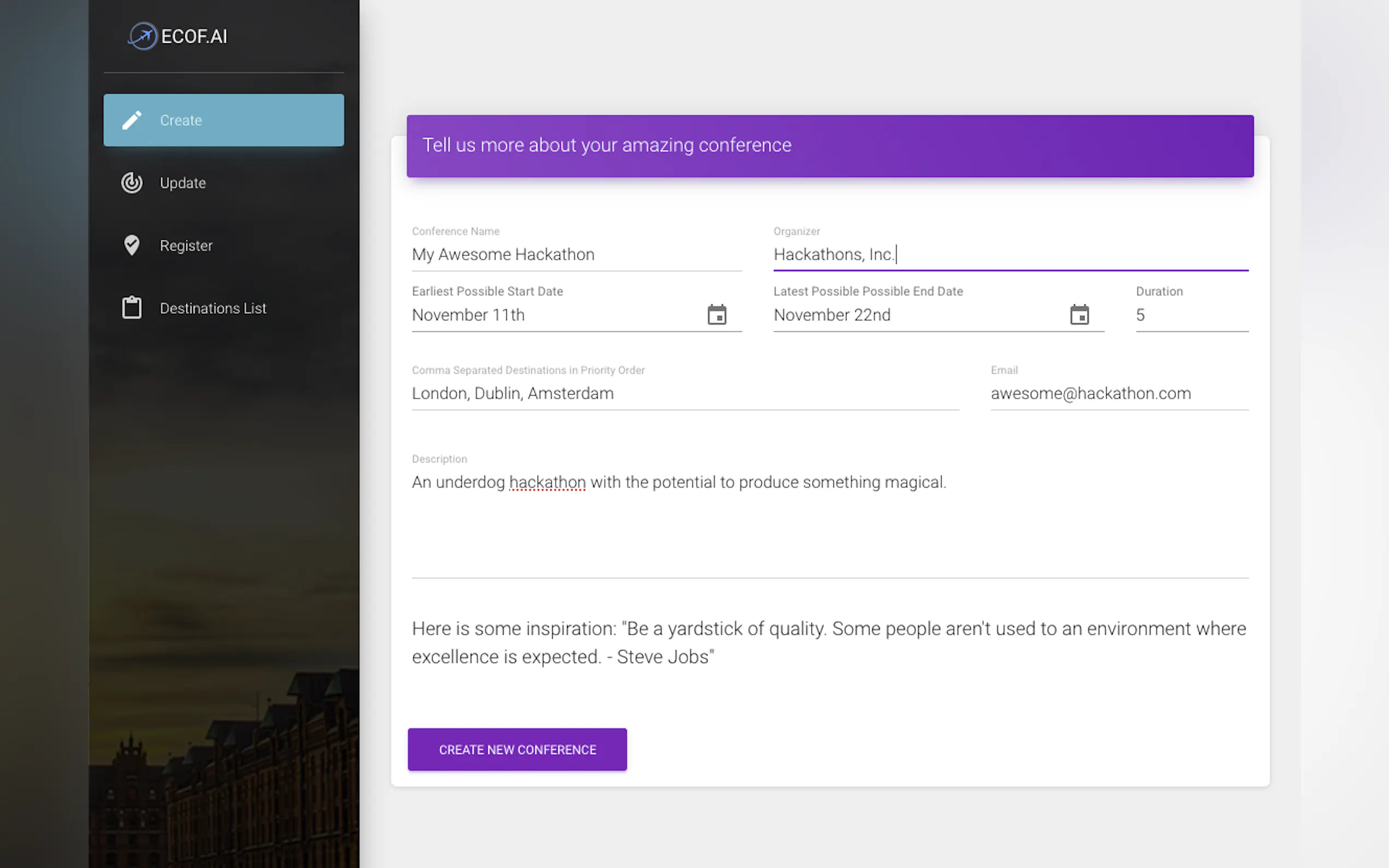Image resolution: width=1389 pixels, height=868 pixels.
Task: Click the spiral Update icon
Action: 131,183
